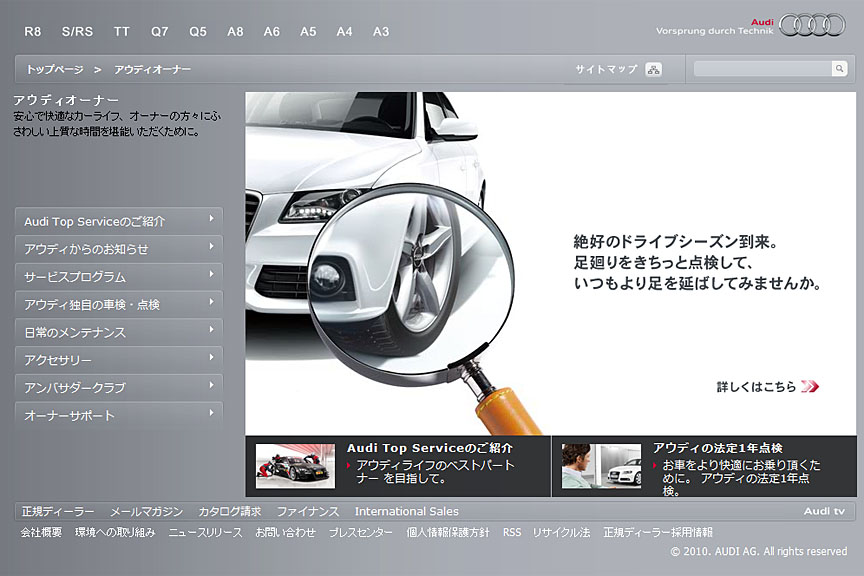Open 会社概要 footer link
This screenshot has height=576, width=864.
[x=41, y=532]
